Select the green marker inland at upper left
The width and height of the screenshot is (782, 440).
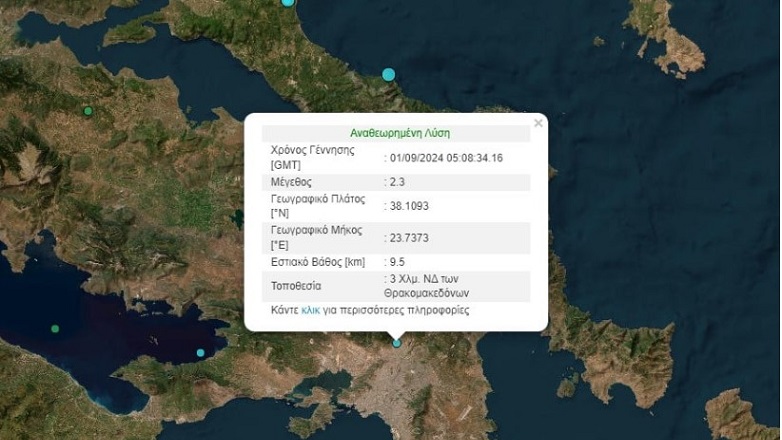(x=88, y=111)
